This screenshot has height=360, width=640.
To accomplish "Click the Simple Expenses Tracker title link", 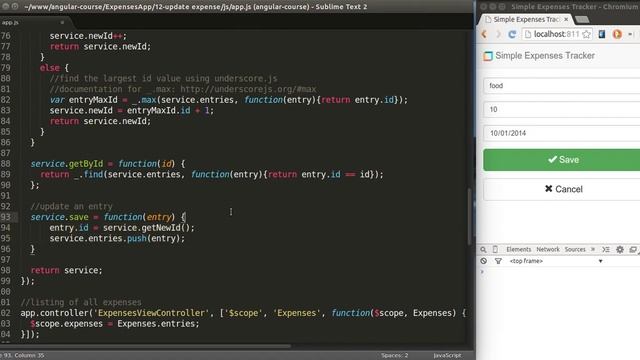I will click(x=545, y=56).
